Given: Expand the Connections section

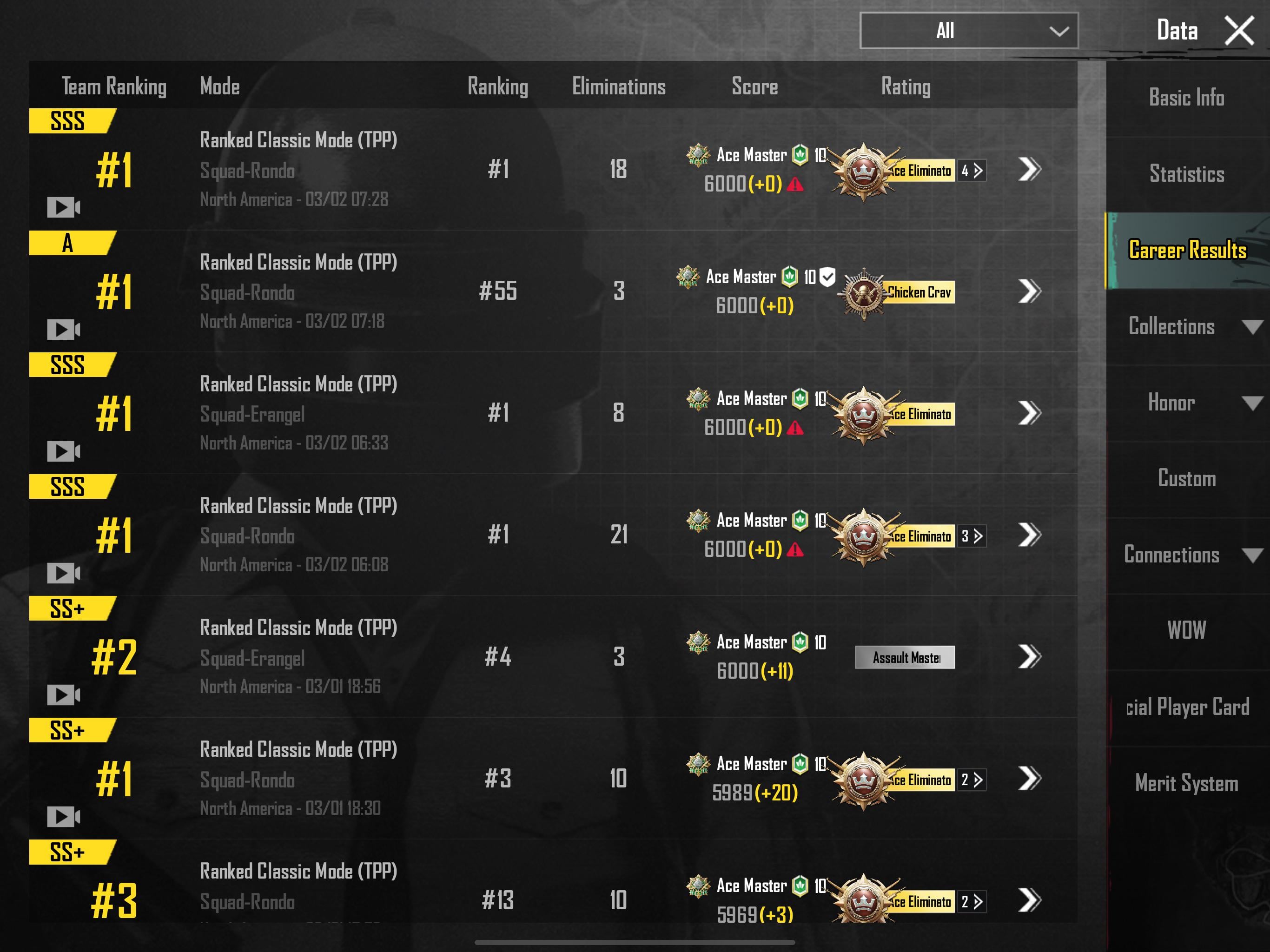Looking at the screenshot, I should coord(1252,555).
